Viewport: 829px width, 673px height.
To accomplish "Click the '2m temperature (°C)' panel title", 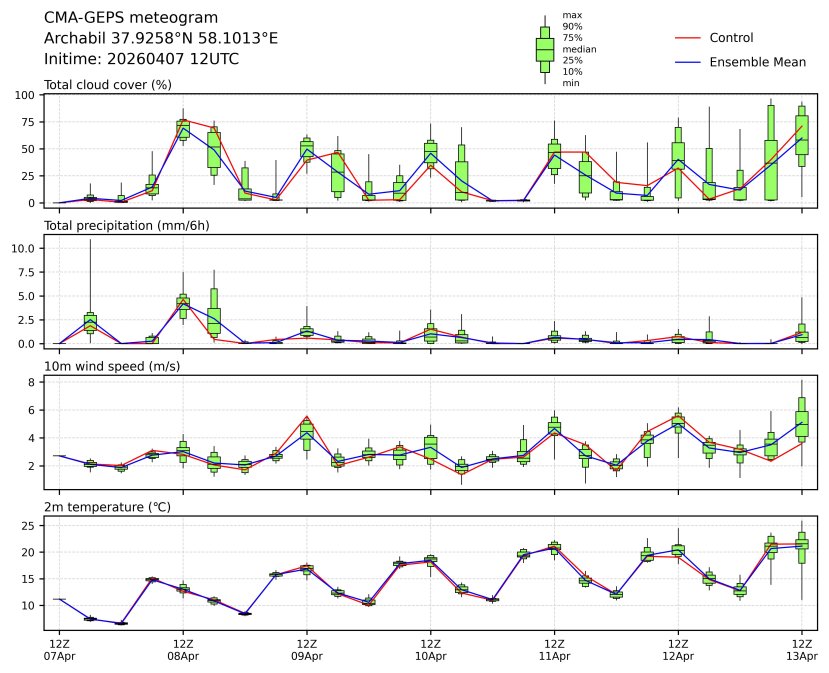I will point(107,507).
